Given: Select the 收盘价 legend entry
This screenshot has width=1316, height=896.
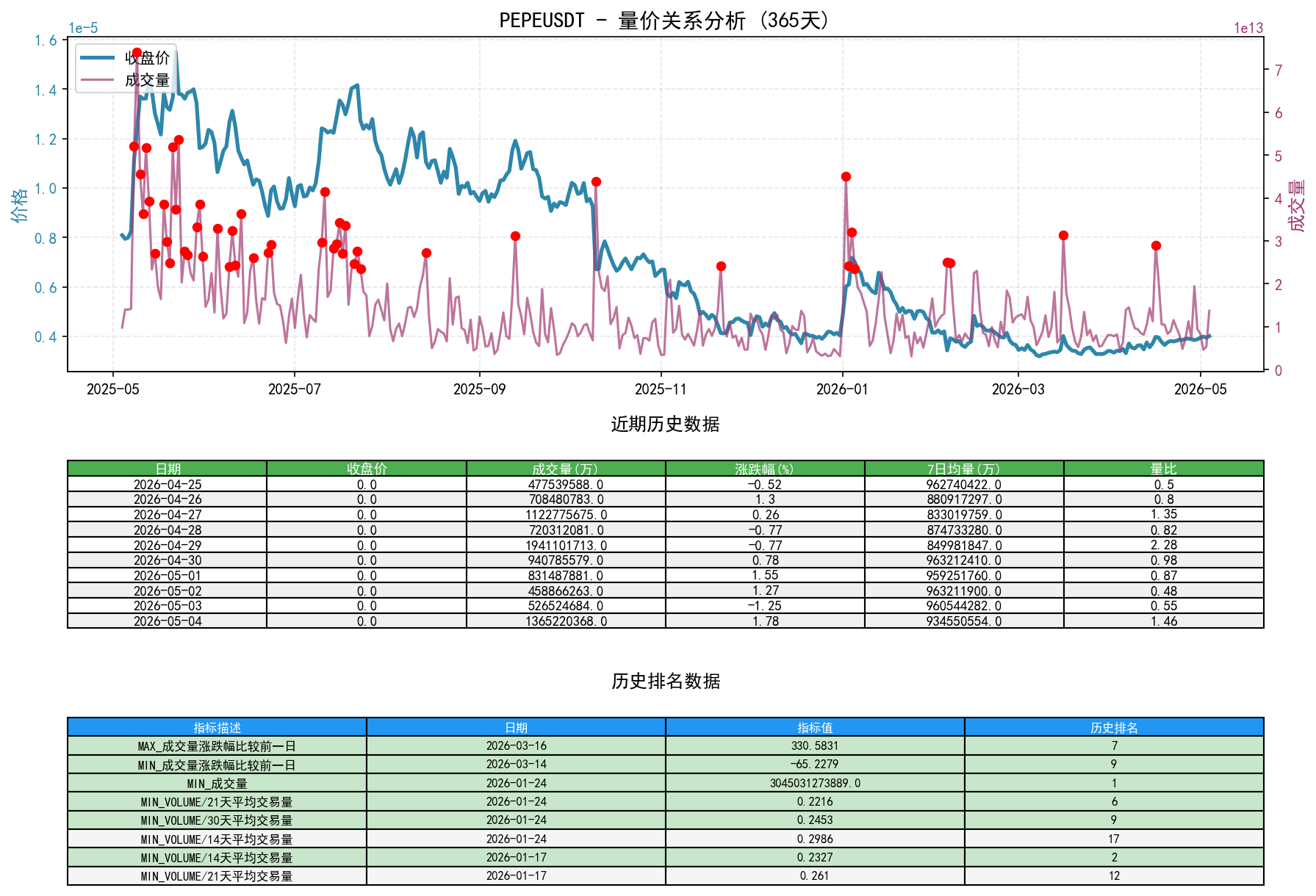Looking at the screenshot, I should pyautogui.click(x=126, y=58).
